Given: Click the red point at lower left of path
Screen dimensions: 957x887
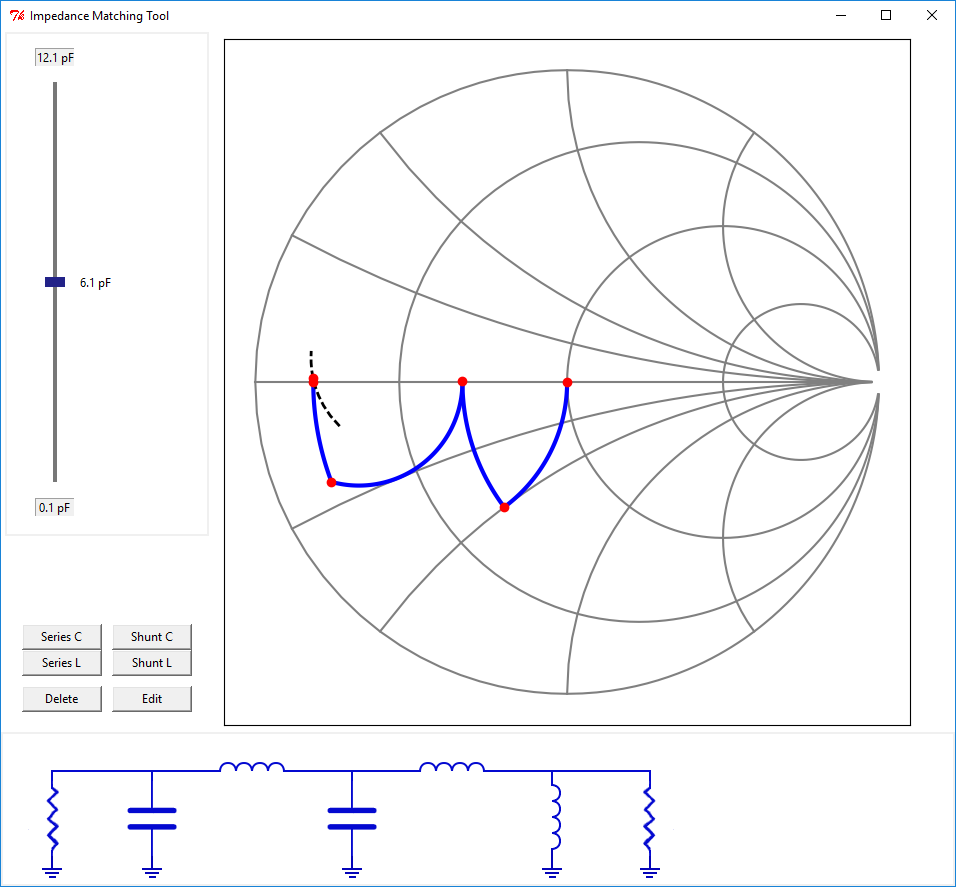Looking at the screenshot, I should click(331, 482).
